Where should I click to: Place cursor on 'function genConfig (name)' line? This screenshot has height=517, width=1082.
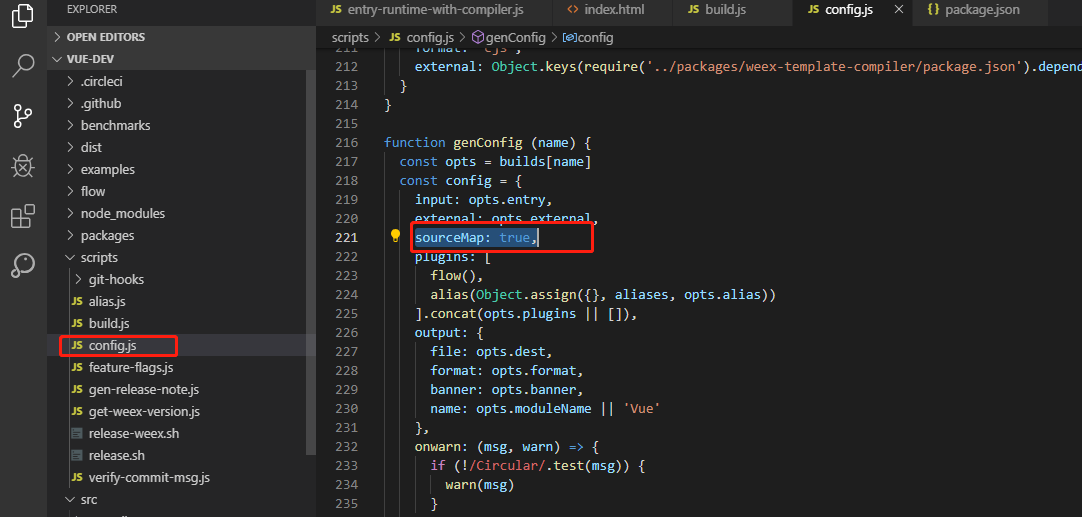(488, 143)
